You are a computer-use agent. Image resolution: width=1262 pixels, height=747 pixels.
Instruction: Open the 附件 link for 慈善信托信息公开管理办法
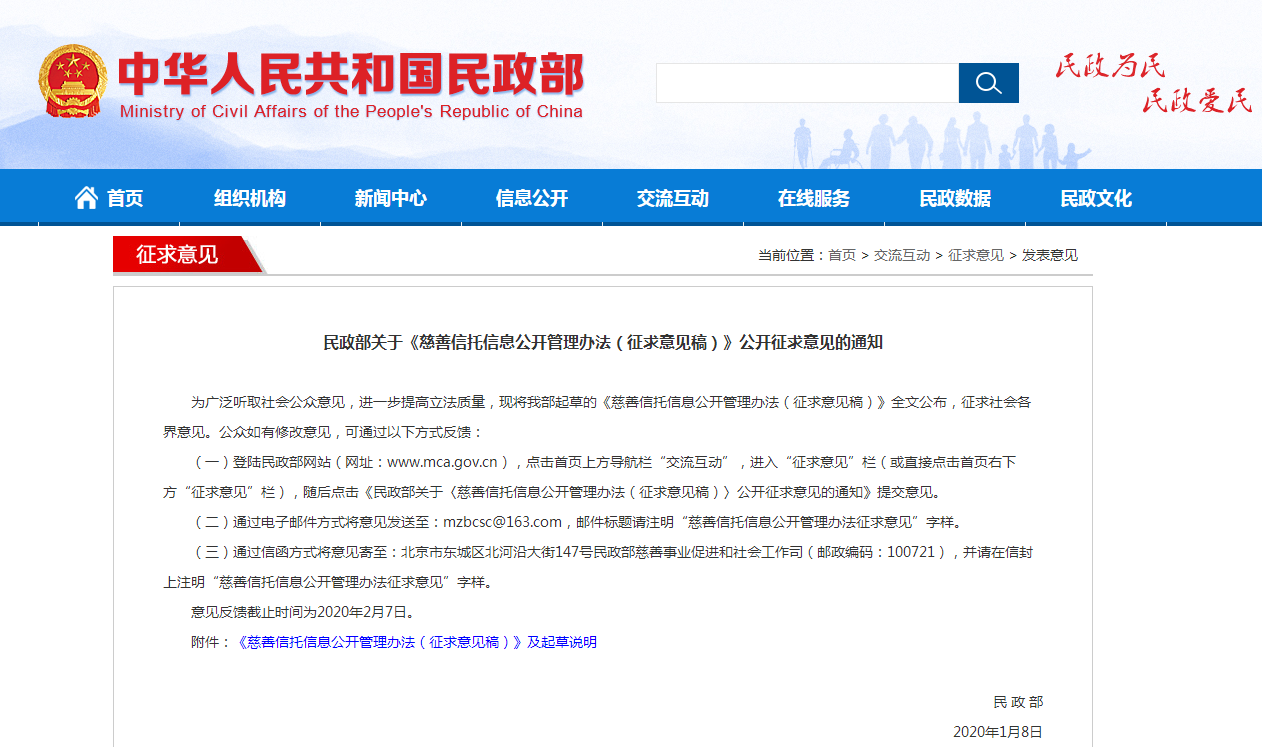415,642
